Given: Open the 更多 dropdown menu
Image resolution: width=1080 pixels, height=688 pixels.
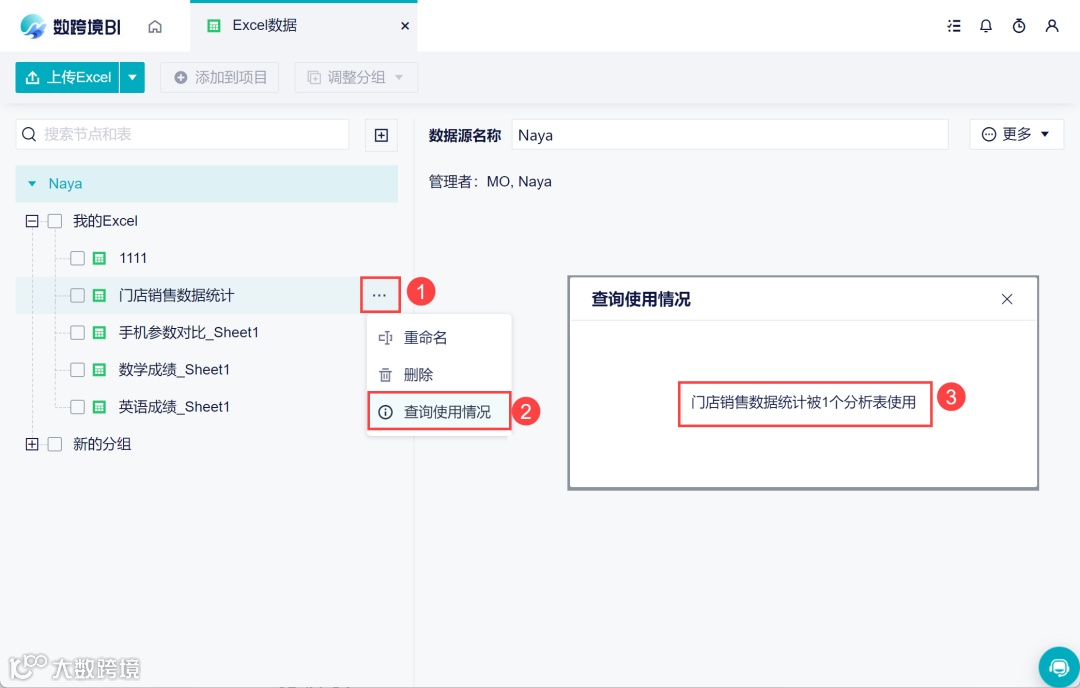Looking at the screenshot, I should [x=1016, y=133].
